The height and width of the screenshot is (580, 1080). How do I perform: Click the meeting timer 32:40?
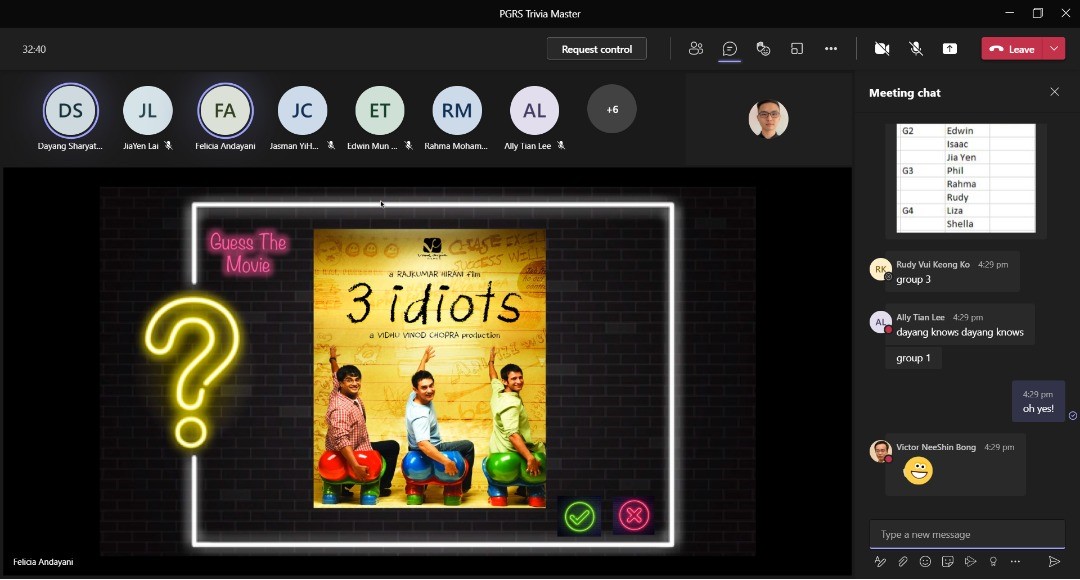click(34, 49)
